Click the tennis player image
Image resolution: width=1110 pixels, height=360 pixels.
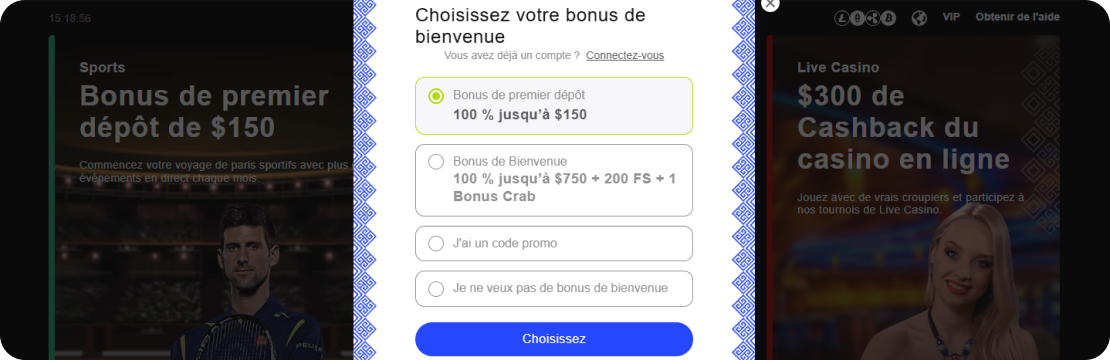tap(248, 283)
